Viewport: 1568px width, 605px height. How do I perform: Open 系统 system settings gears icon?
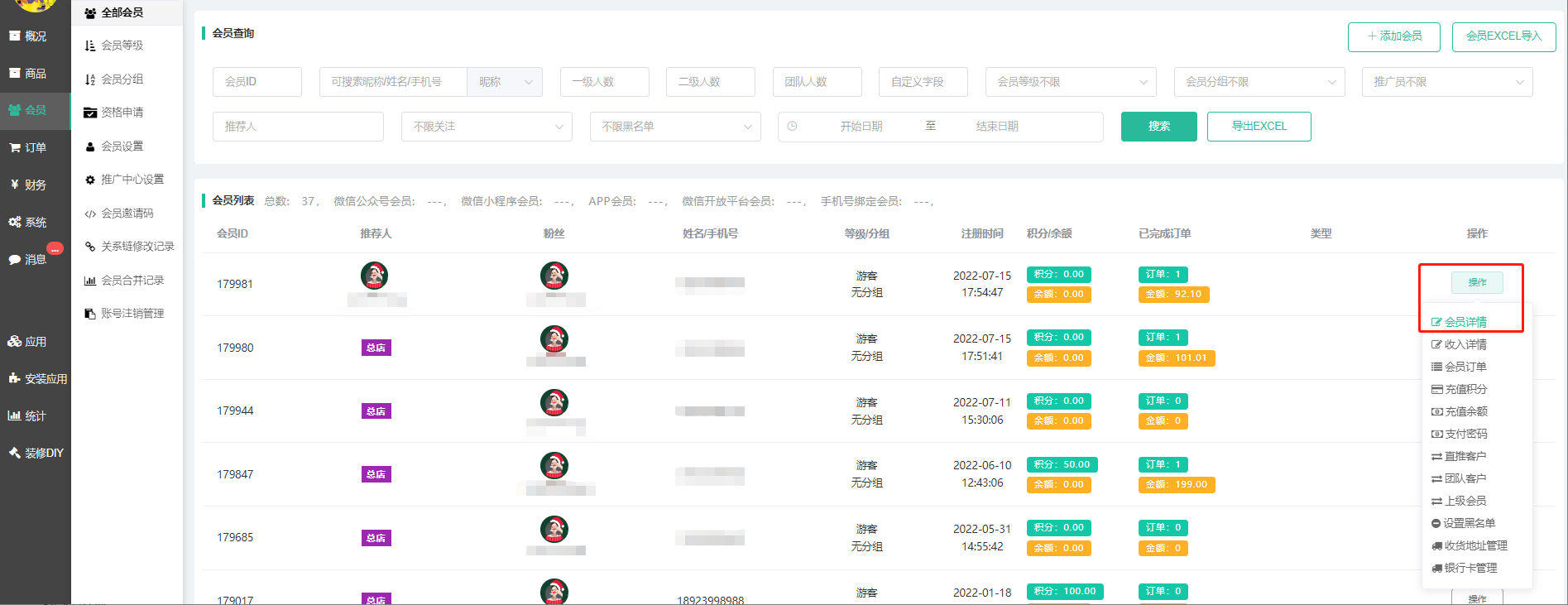click(15, 222)
